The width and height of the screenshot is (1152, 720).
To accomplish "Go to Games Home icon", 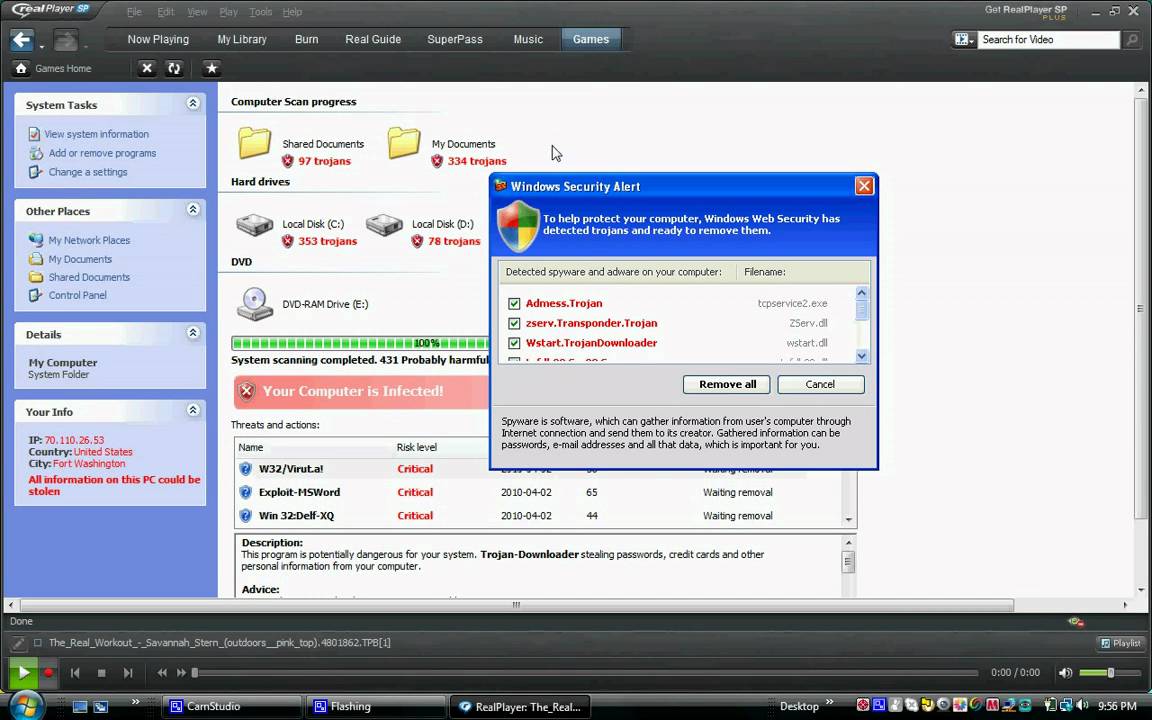I will click(x=21, y=68).
